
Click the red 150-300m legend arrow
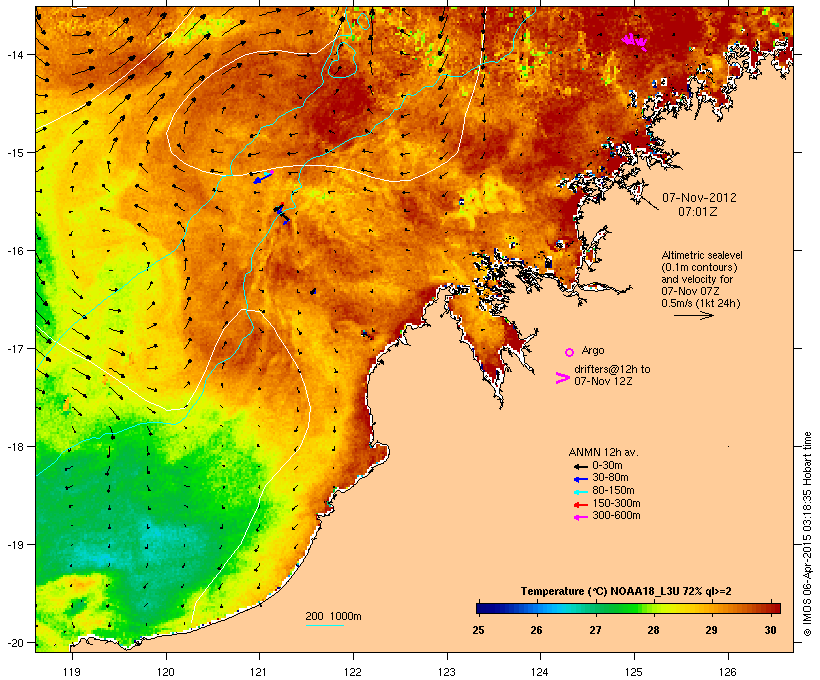(580, 505)
